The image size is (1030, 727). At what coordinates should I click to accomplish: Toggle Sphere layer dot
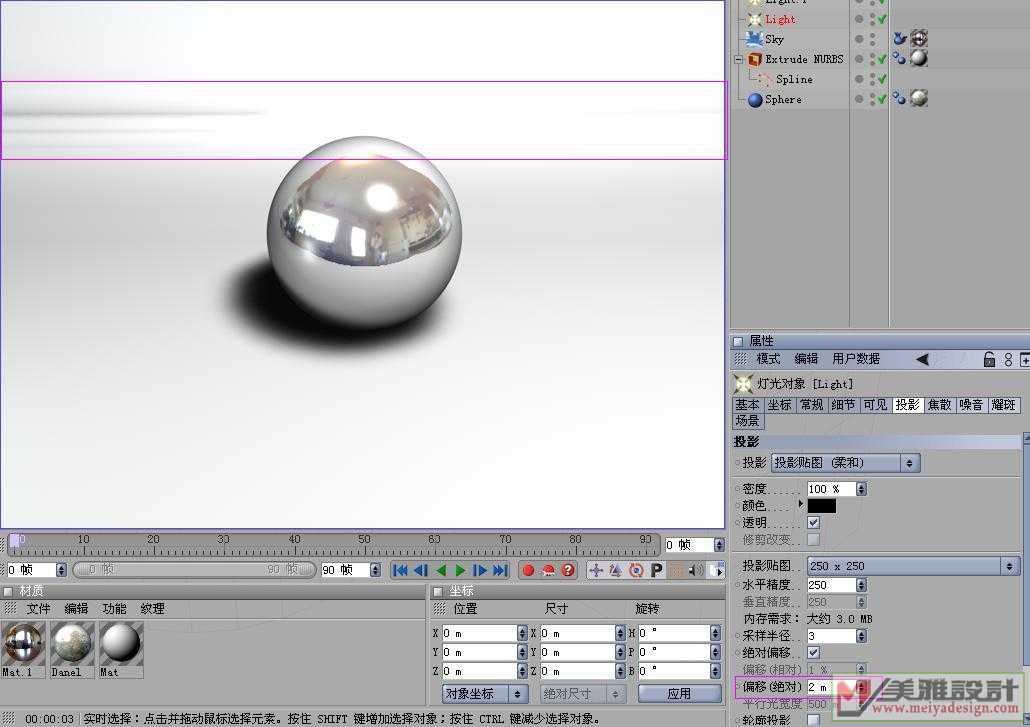click(x=859, y=99)
